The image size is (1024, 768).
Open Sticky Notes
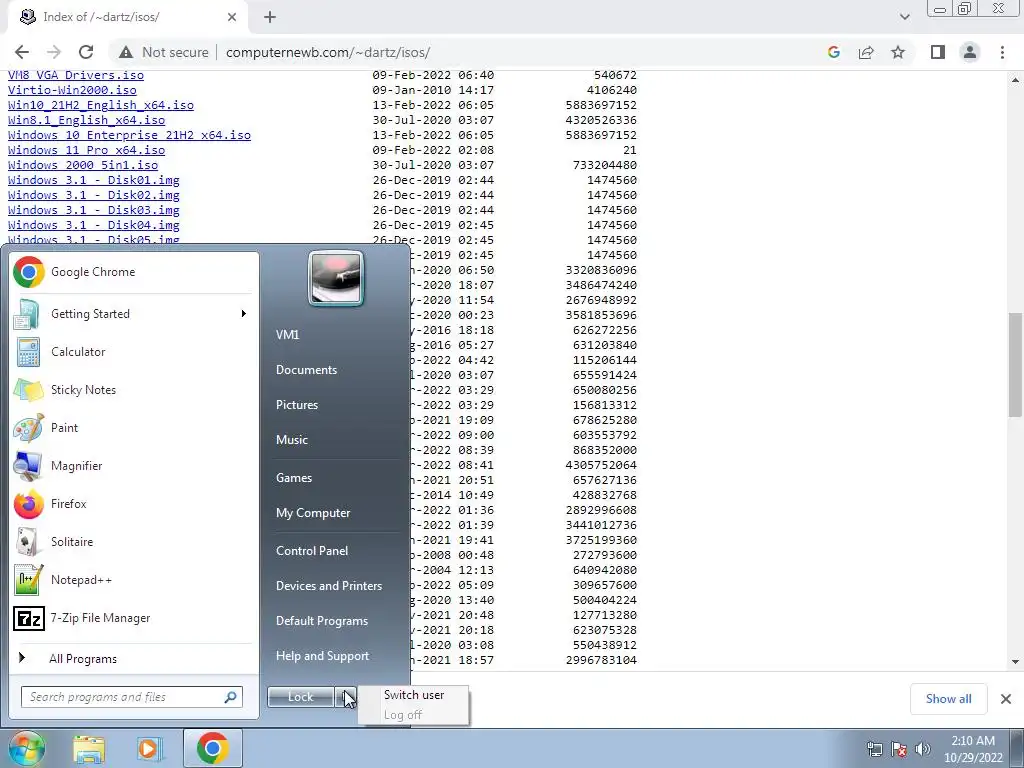coord(134,390)
